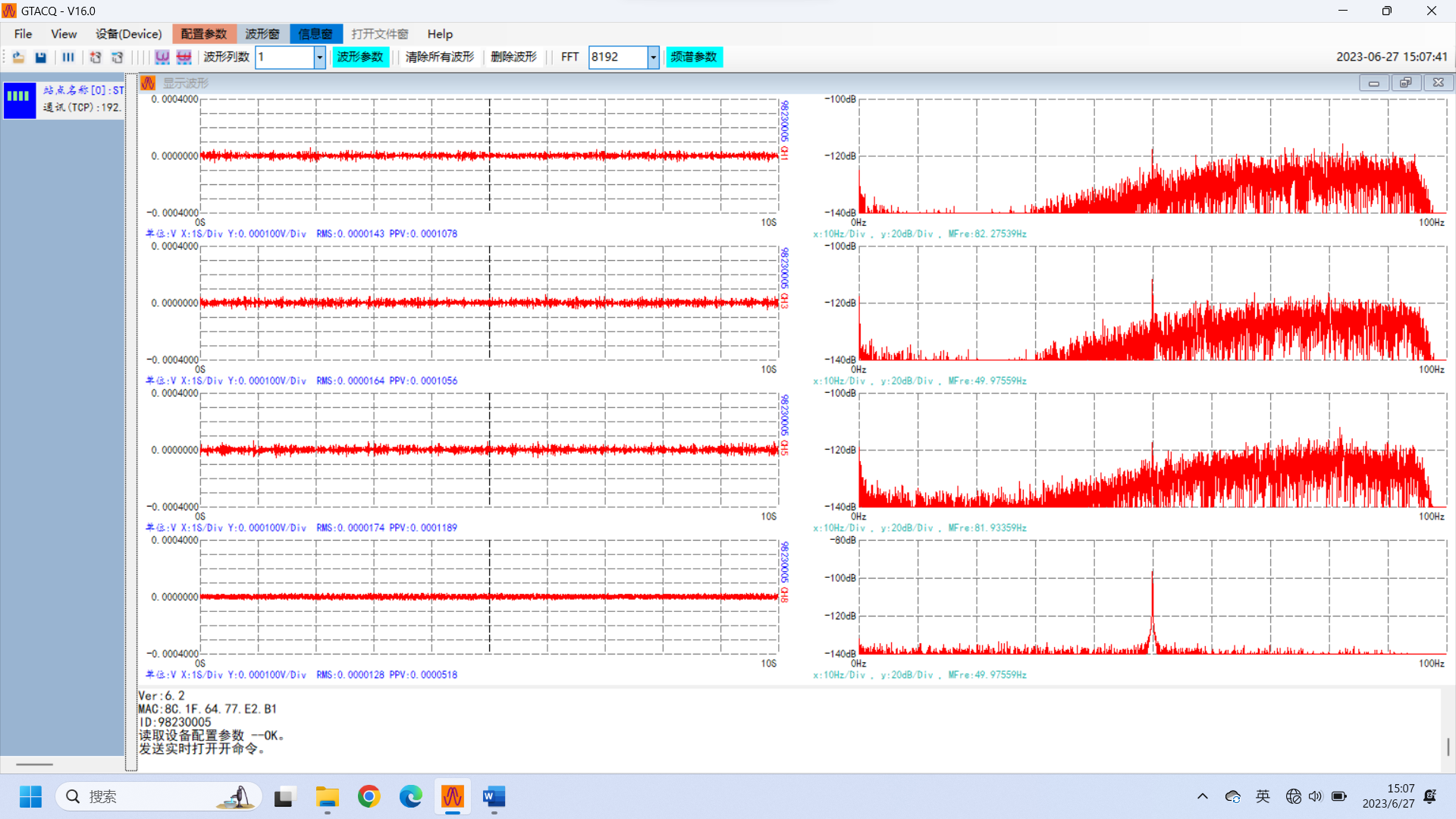Click the MFre:82.27539Hz spectrum label
Screen dimensions: 1456x819
coord(987,234)
